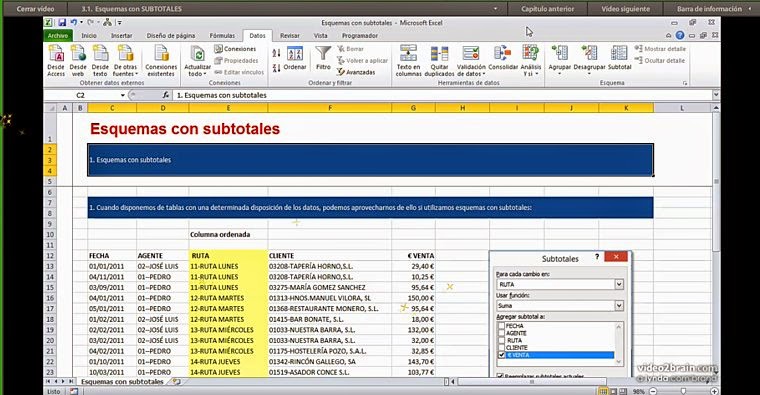Check the RUTA box in Subtotales
Image resolution: width=760 pixels, height=395 pixels.
tap(502, 341)
